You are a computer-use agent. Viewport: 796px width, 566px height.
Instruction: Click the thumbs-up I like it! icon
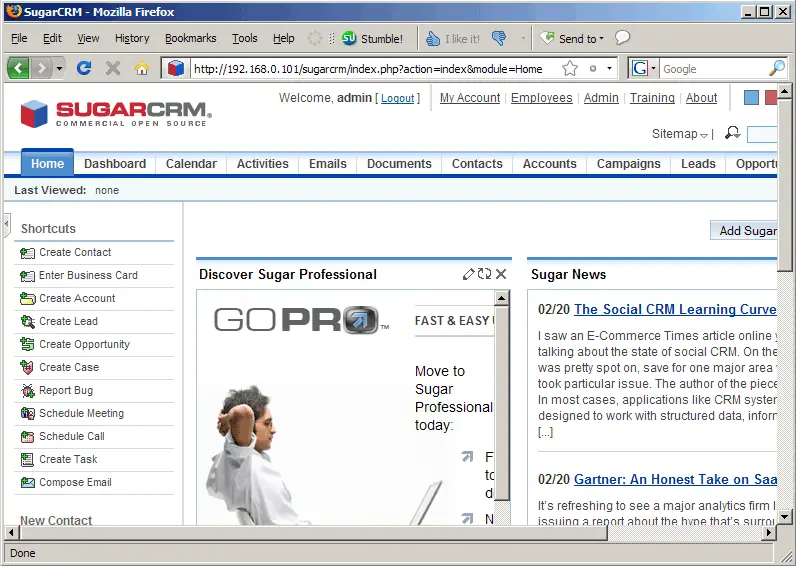click(x=433, y=39)
